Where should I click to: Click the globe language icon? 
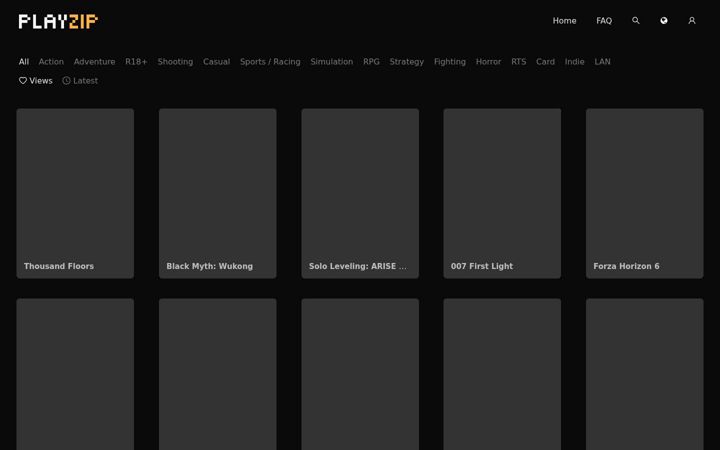click(x=664, y=21)
